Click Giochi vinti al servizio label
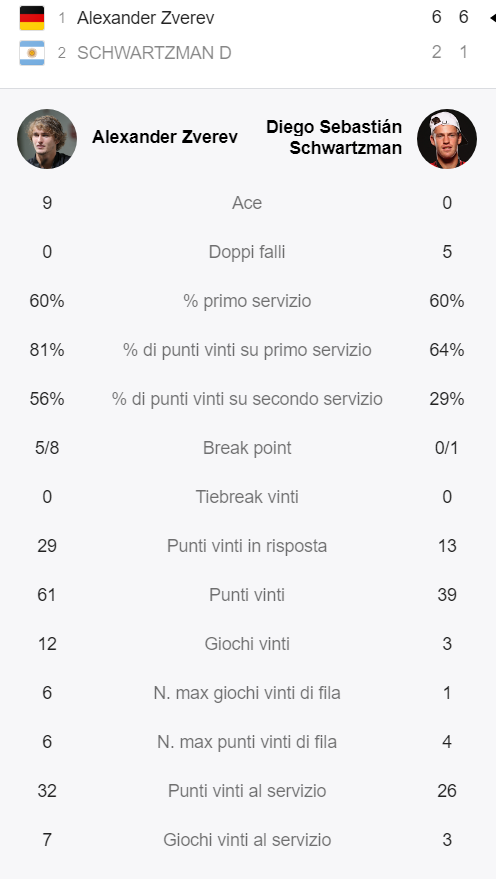The width and height of the screenshot is (496, 879). 247,840
